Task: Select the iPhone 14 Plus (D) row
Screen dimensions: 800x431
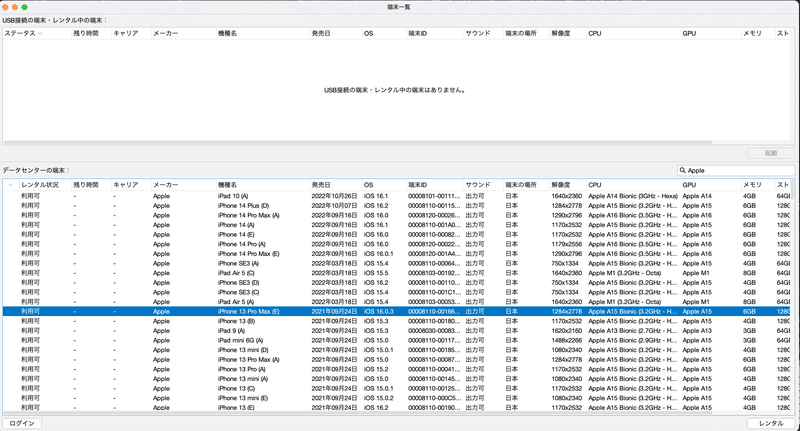Action: coord(396,206)
